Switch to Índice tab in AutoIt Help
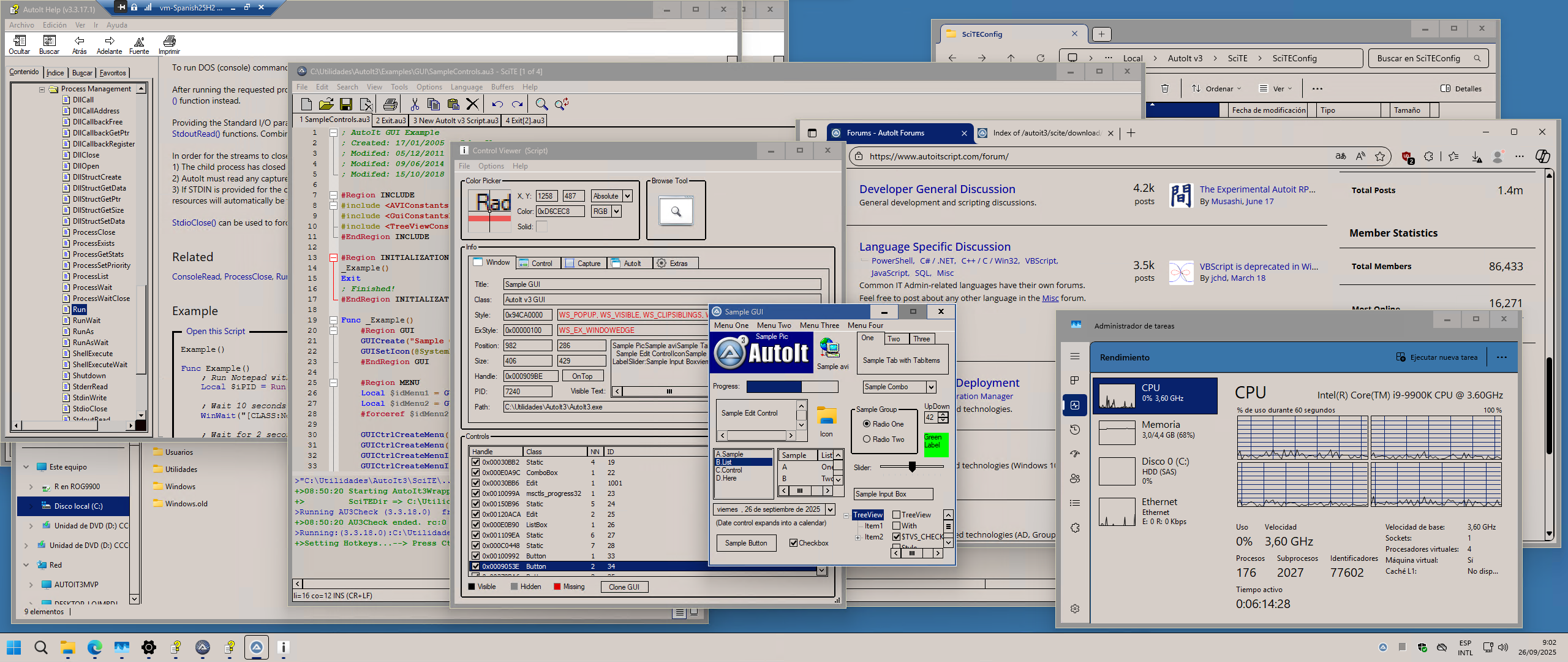 pyautogui.click(x=55, y=73)
